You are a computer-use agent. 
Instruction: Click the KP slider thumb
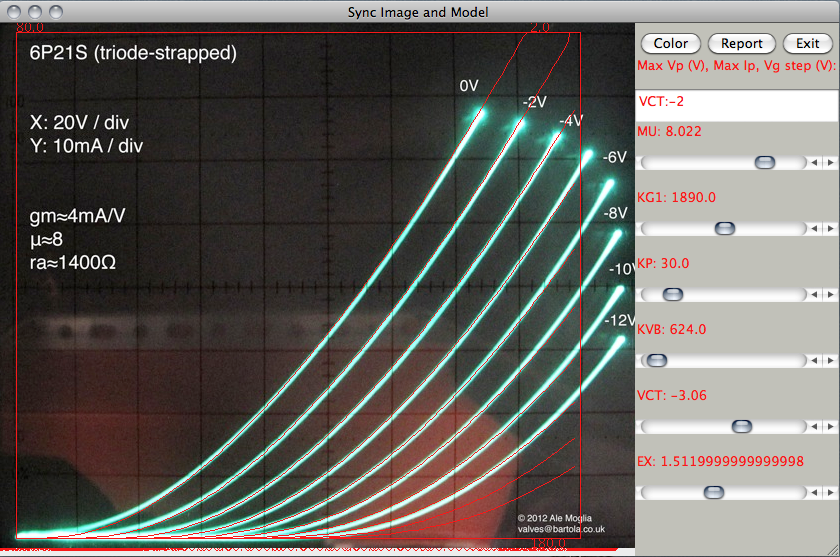coord(673,295)
